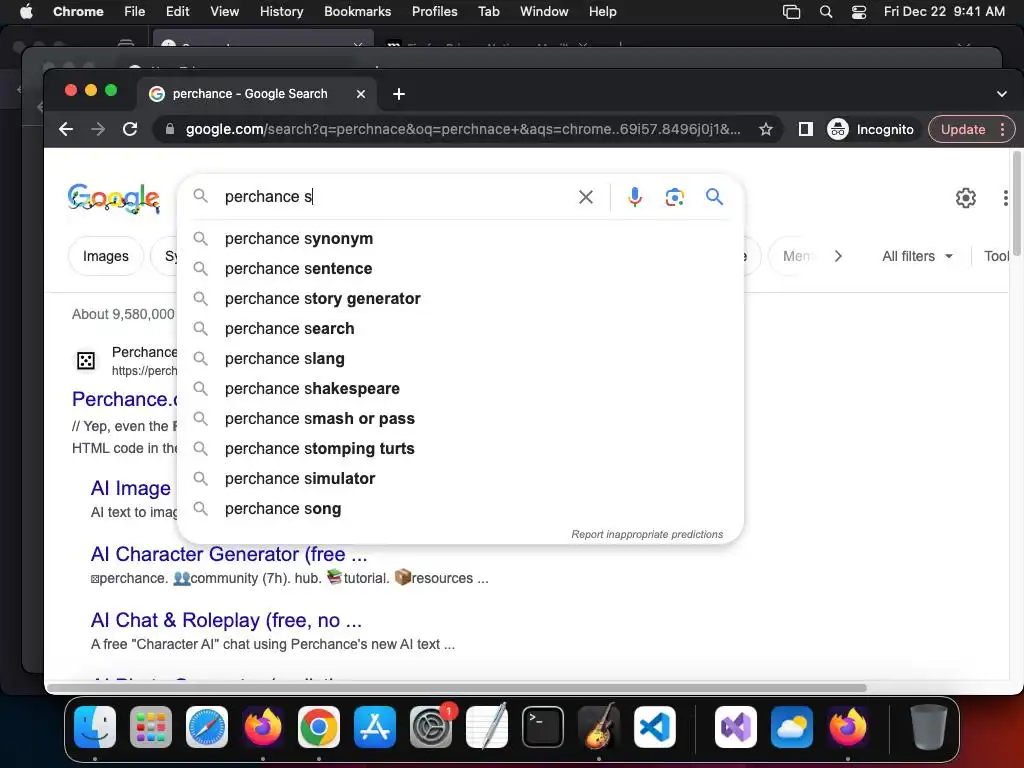Viewport: 1024px width, 768px height.
Task: Open System Preferences from the dock
Action: pos(431,727)
